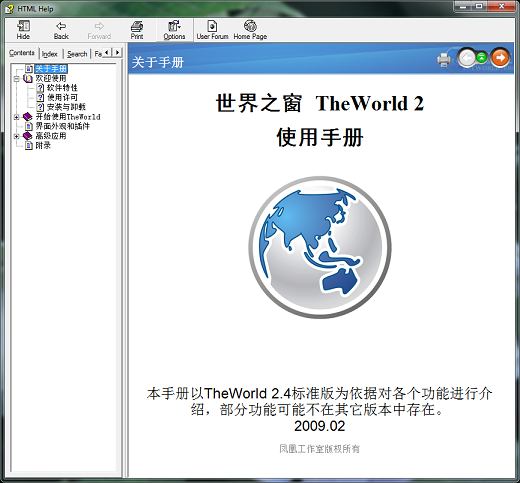Select the 关于手册 tree item
Viewport: 520px width, 483px height.
[51, 69]
